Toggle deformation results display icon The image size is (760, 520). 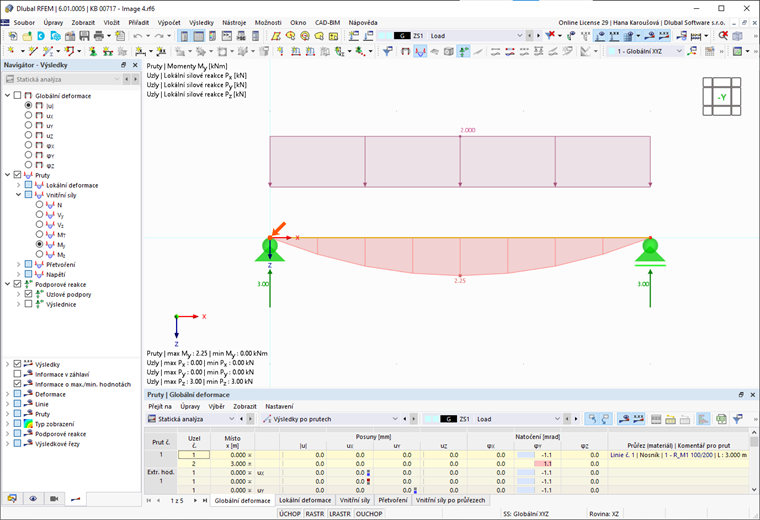pos(406,51)
